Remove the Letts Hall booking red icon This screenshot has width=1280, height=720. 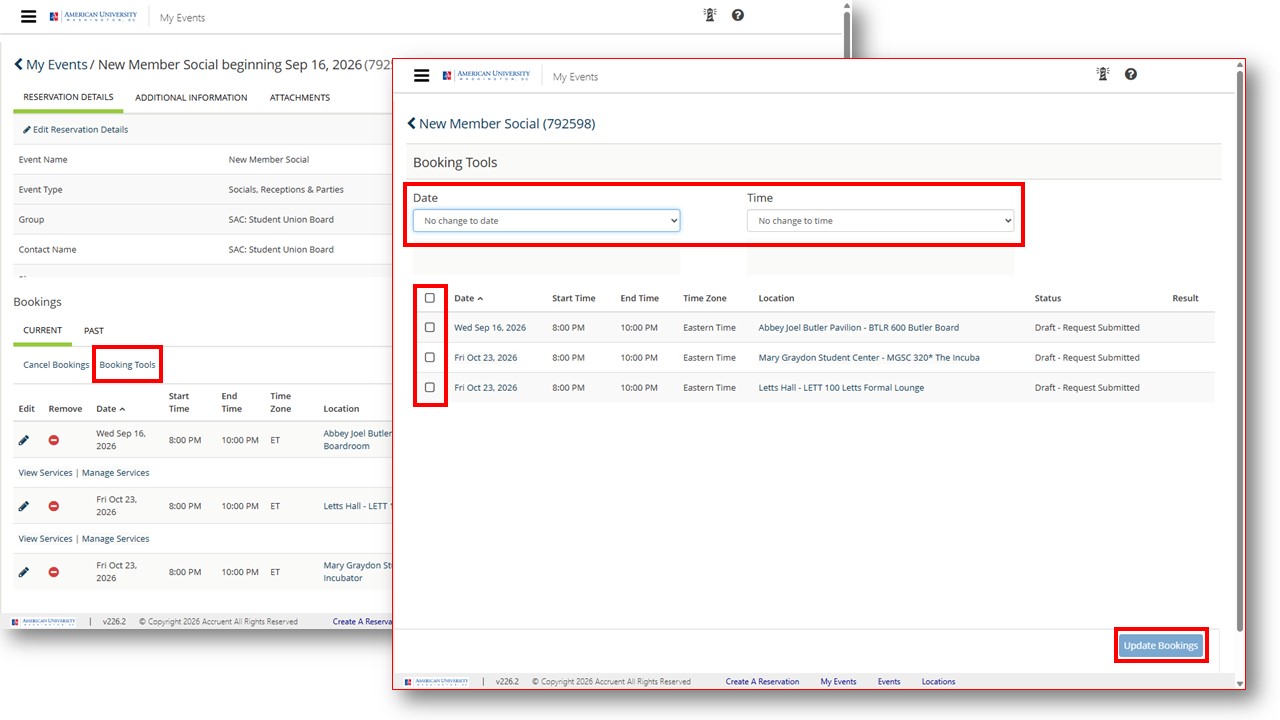click(x=54, y=506)
